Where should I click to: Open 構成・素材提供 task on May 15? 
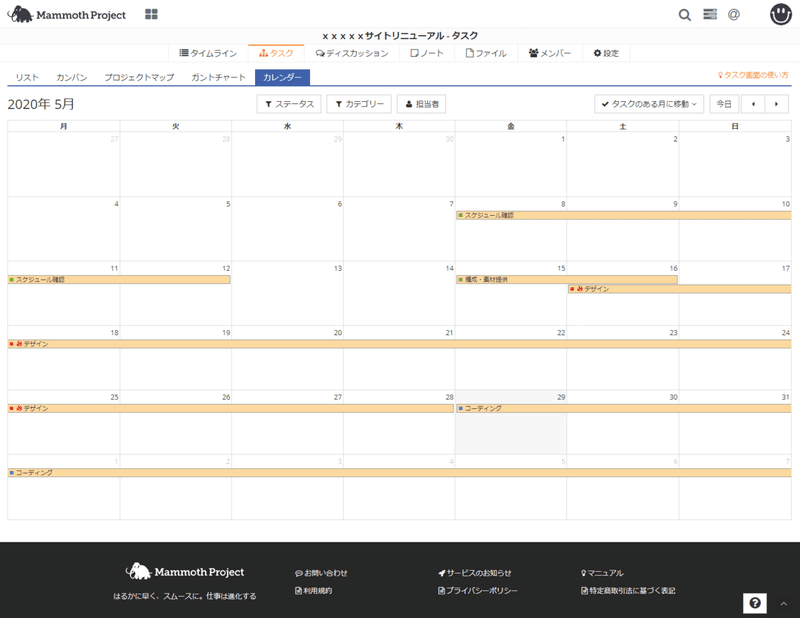(567, 280)
